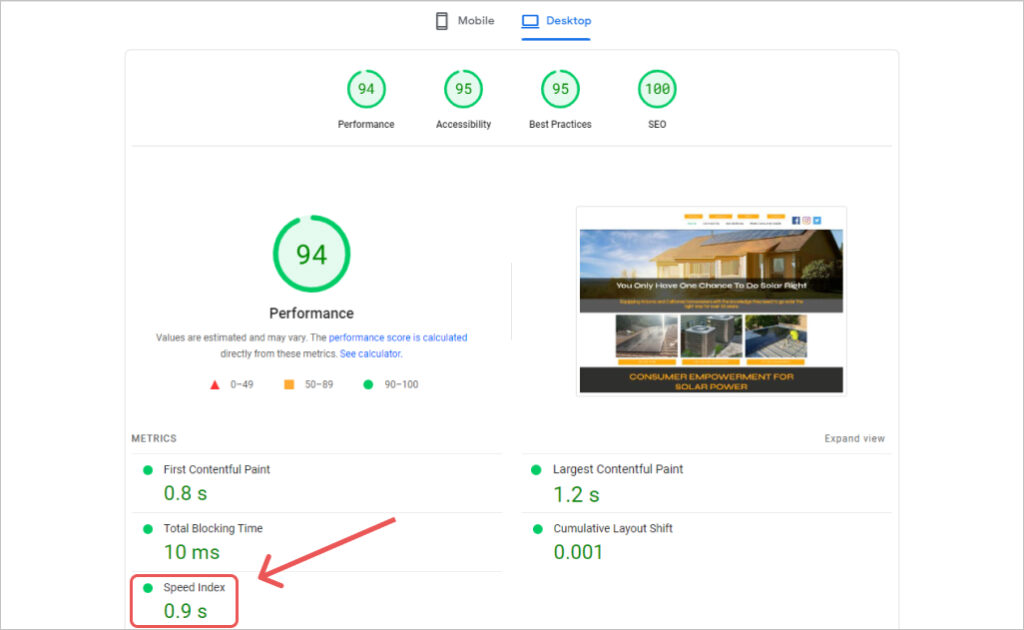Click the See calculator link
The width and height of the screenshot is (1024, 630).
click(371, 353)
